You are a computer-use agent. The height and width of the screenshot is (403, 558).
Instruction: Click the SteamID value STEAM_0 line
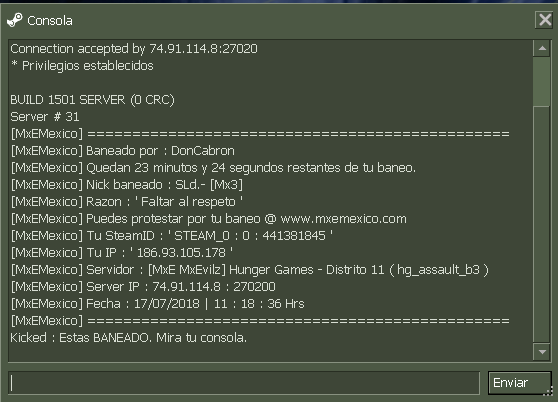pos(172,236)
